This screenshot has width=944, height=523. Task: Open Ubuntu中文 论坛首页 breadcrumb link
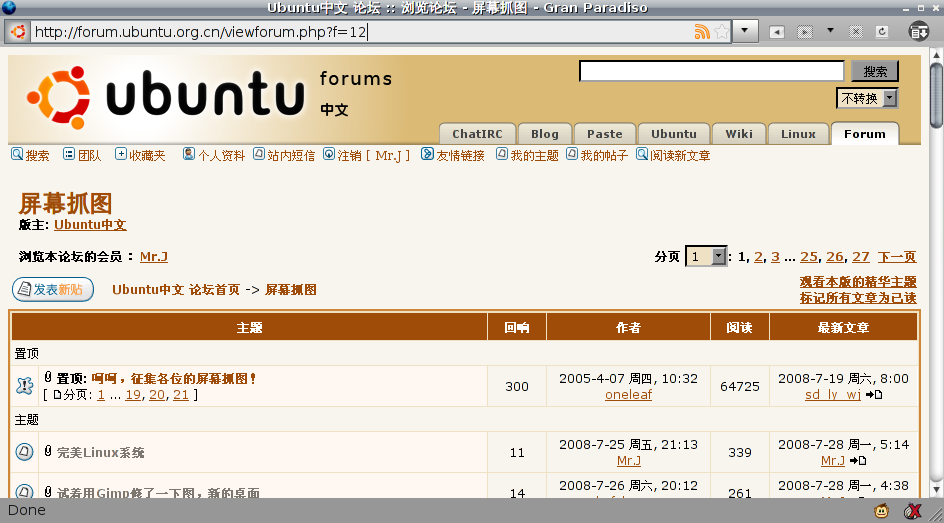[176, 289]
